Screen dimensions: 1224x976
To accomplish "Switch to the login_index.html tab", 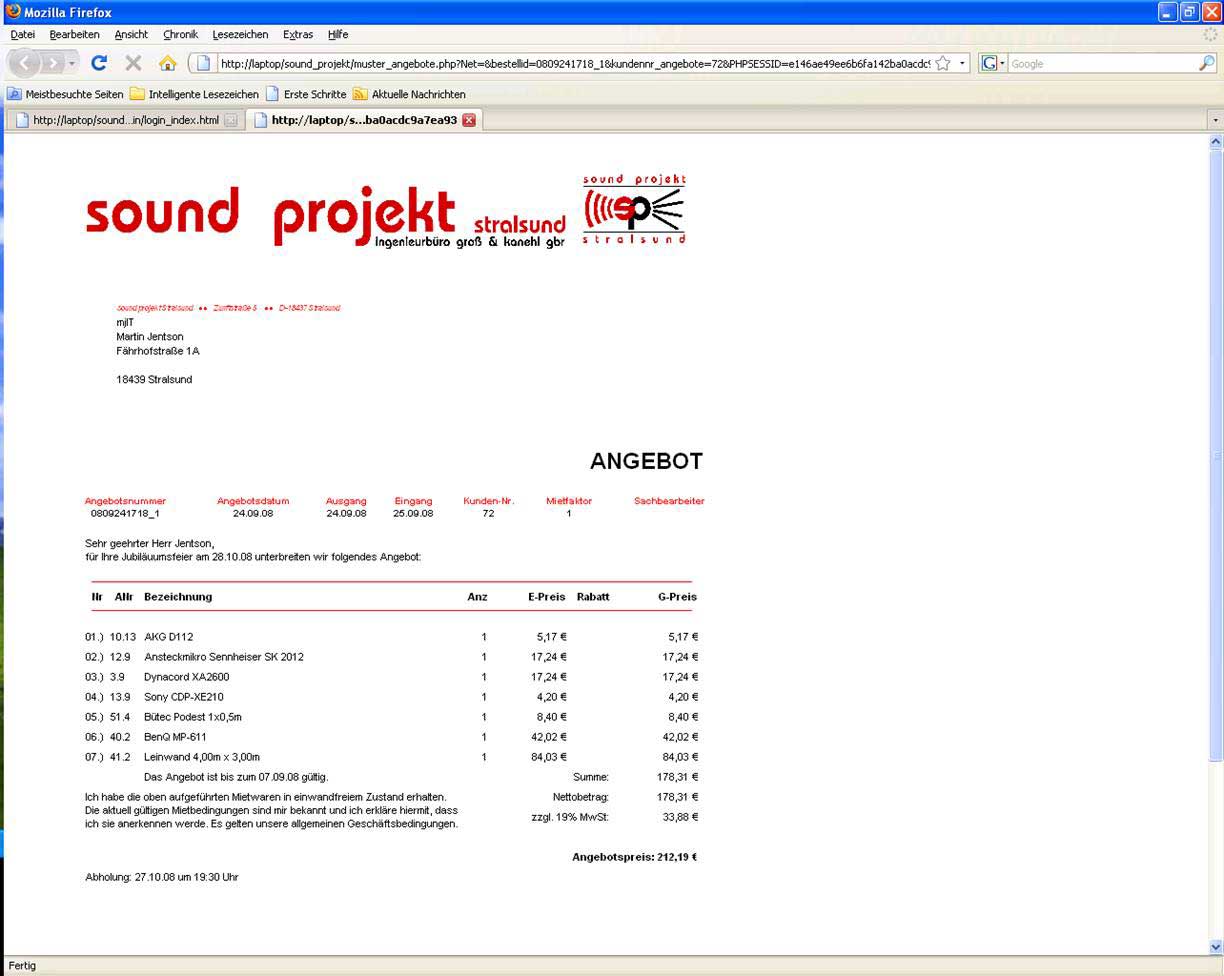I will click(x=125, y=120).
